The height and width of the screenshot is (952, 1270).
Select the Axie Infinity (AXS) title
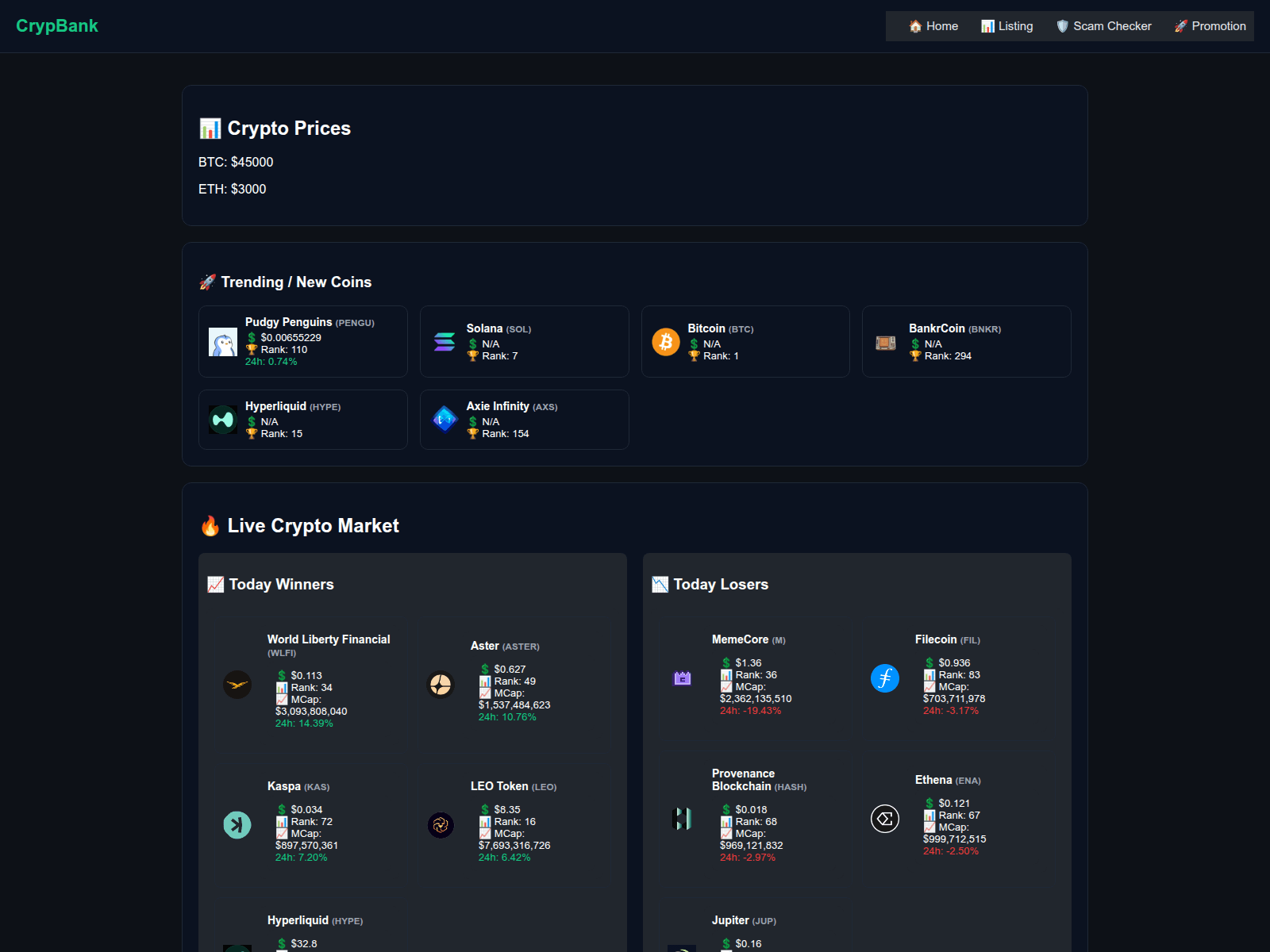[512, 406]
